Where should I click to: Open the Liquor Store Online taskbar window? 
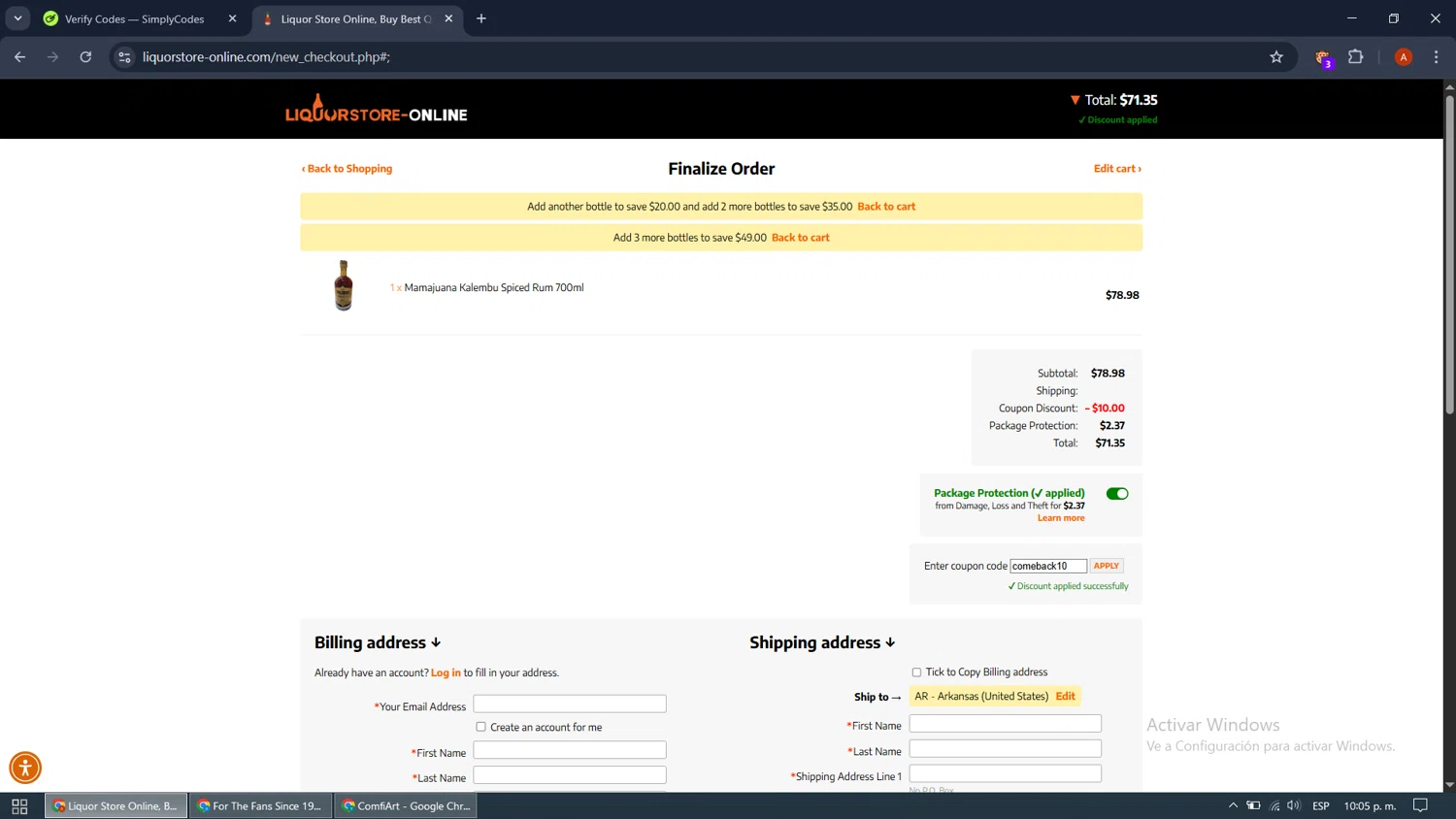(116, 806)
